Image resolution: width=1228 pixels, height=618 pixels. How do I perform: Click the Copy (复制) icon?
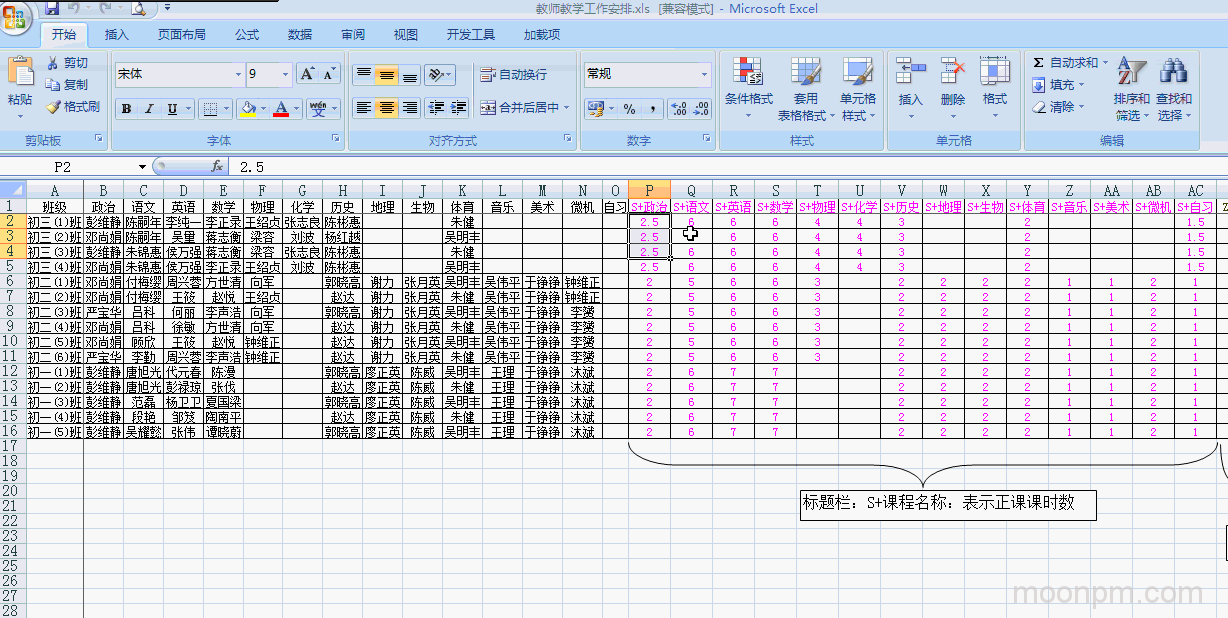[53, 85]
